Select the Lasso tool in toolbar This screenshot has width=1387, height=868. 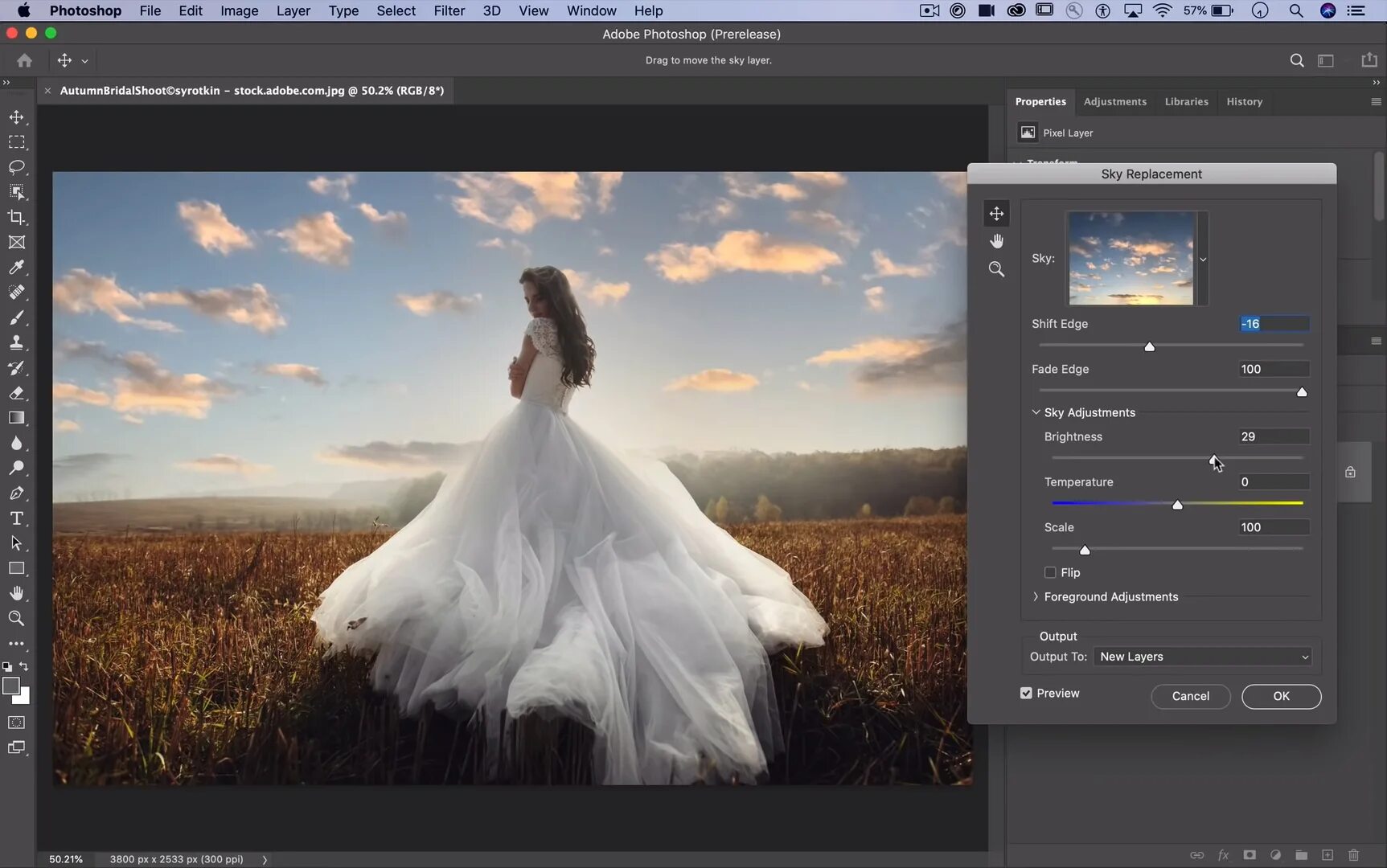[17, 167]
